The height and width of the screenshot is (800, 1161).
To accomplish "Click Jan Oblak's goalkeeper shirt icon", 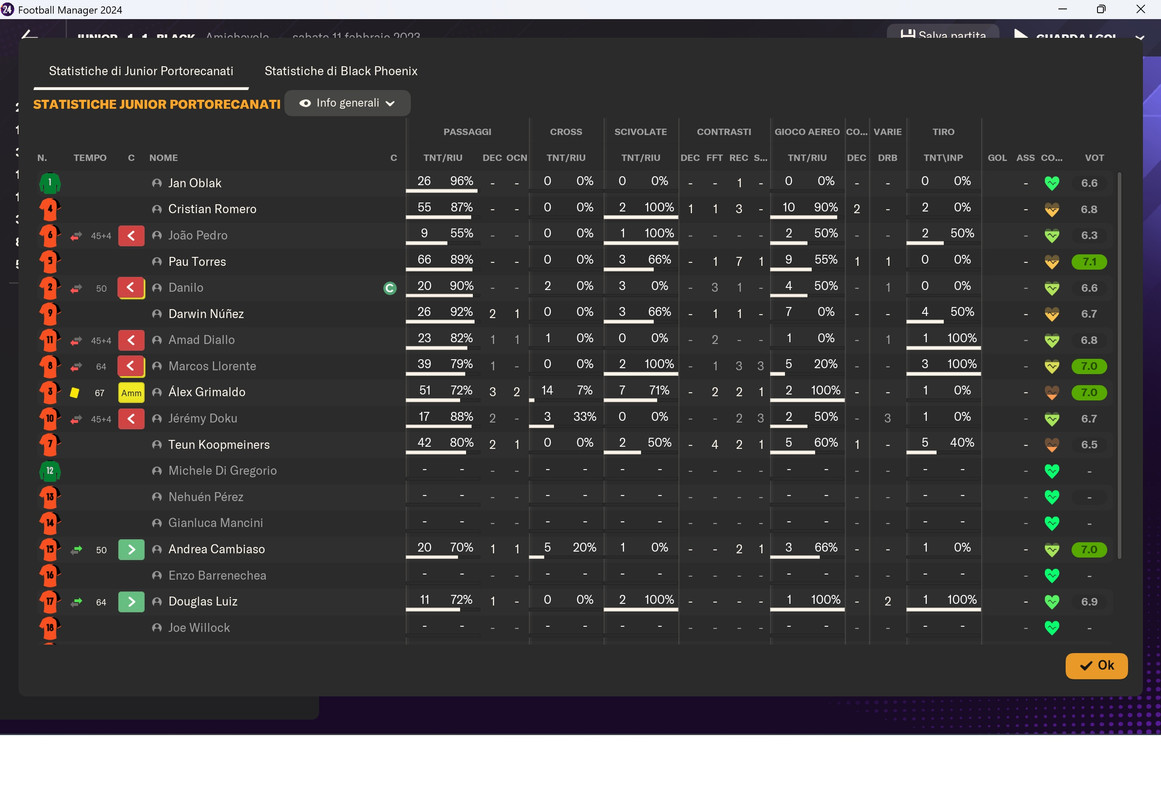I will tap(50, 183).
